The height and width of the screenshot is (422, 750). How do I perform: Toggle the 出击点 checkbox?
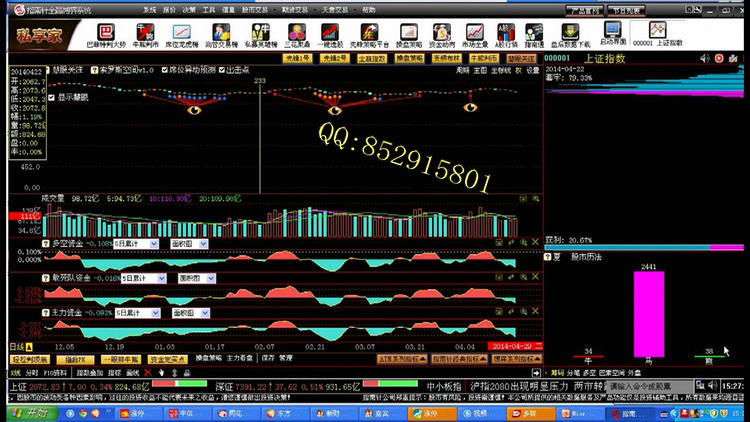[221, 70]
